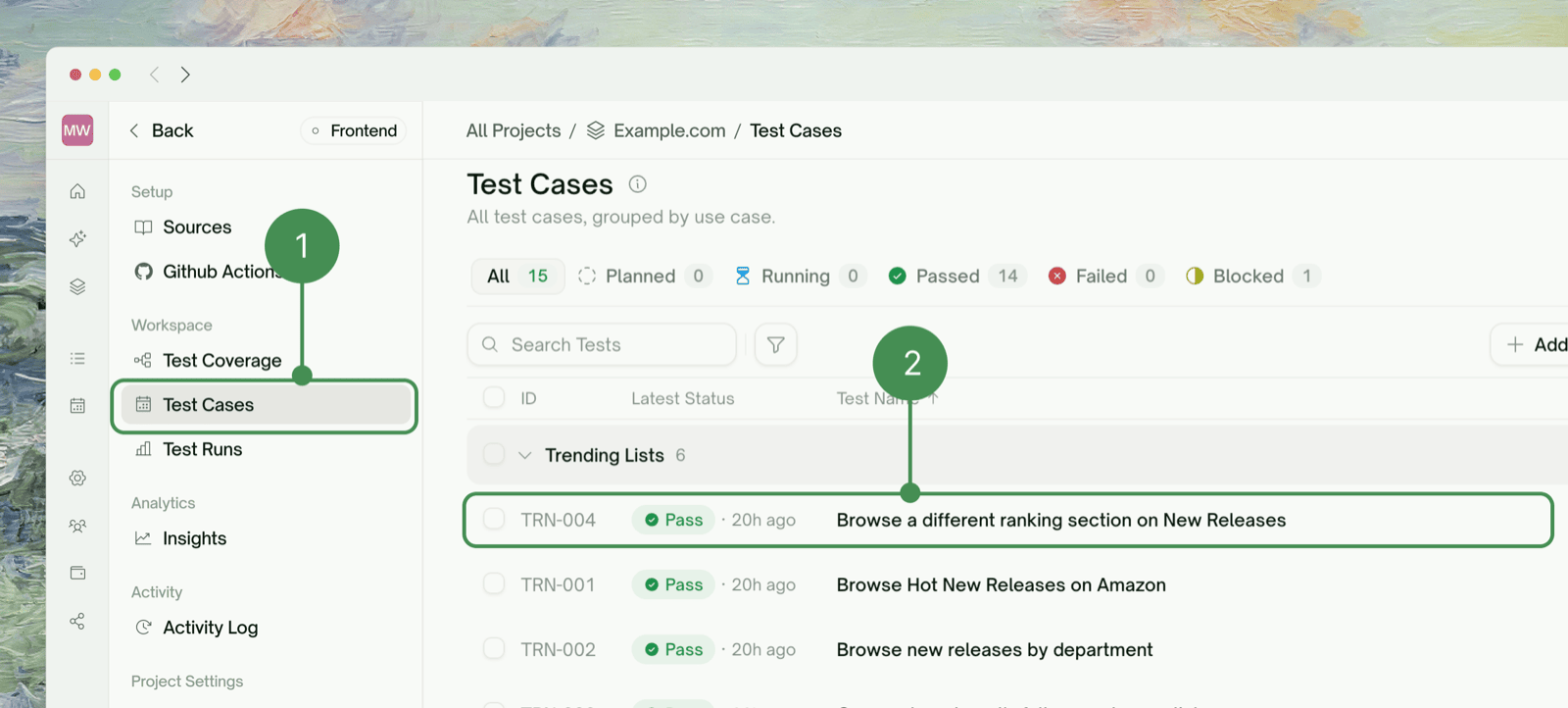
Task: Open the settings gear icon in the left rail
Action: pyautogui.click(x=77, y=478)
